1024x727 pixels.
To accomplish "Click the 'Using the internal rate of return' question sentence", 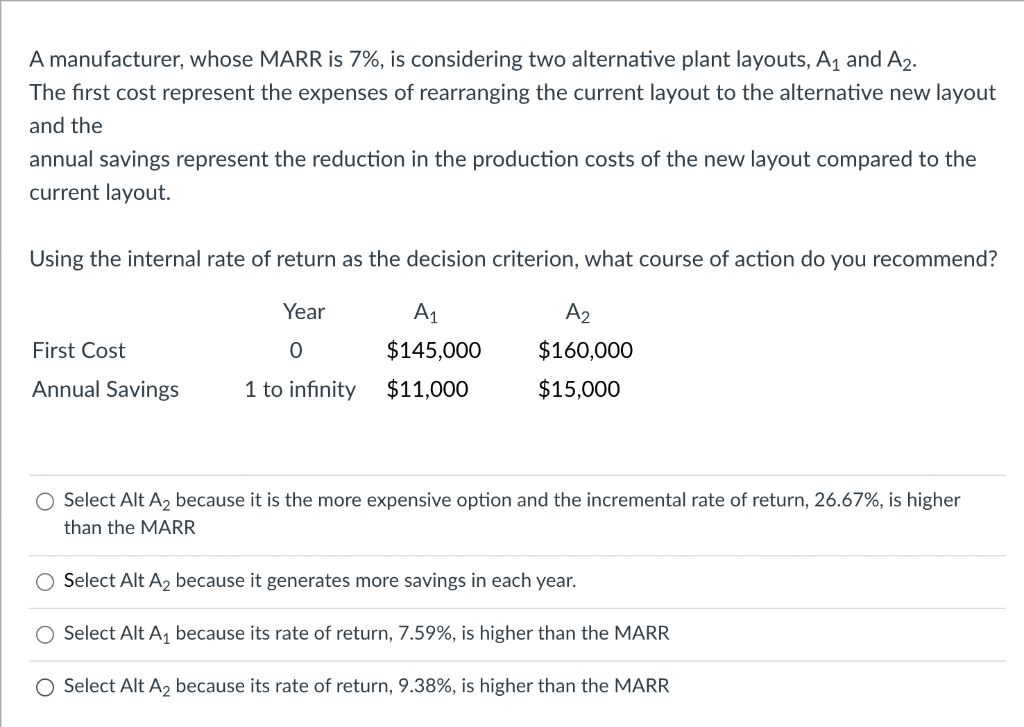I will point(513,260).
